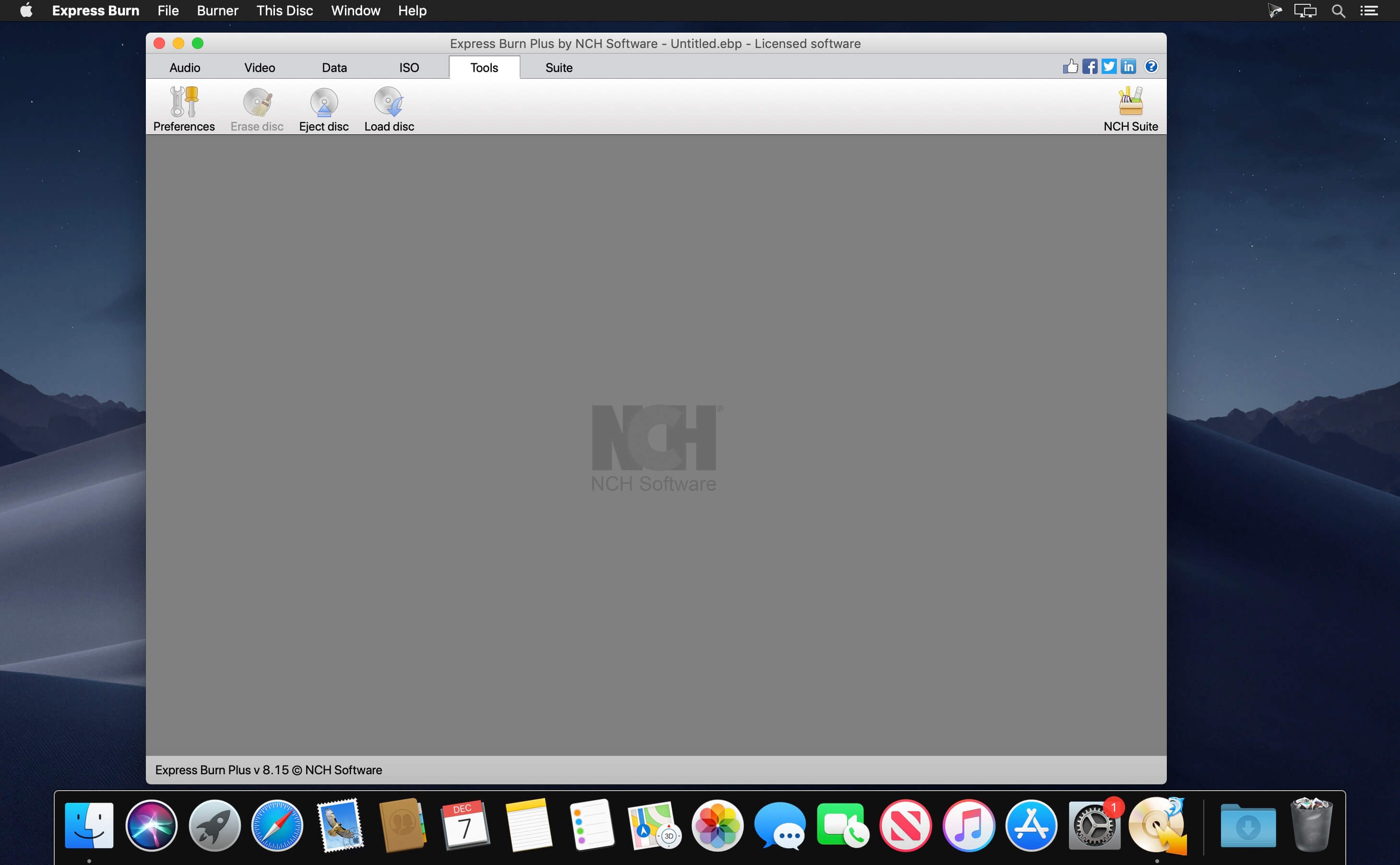The height and width of the screenshot is (865, 1400).
Task: Open iTunes from the Dock
Action: point(968,825)
